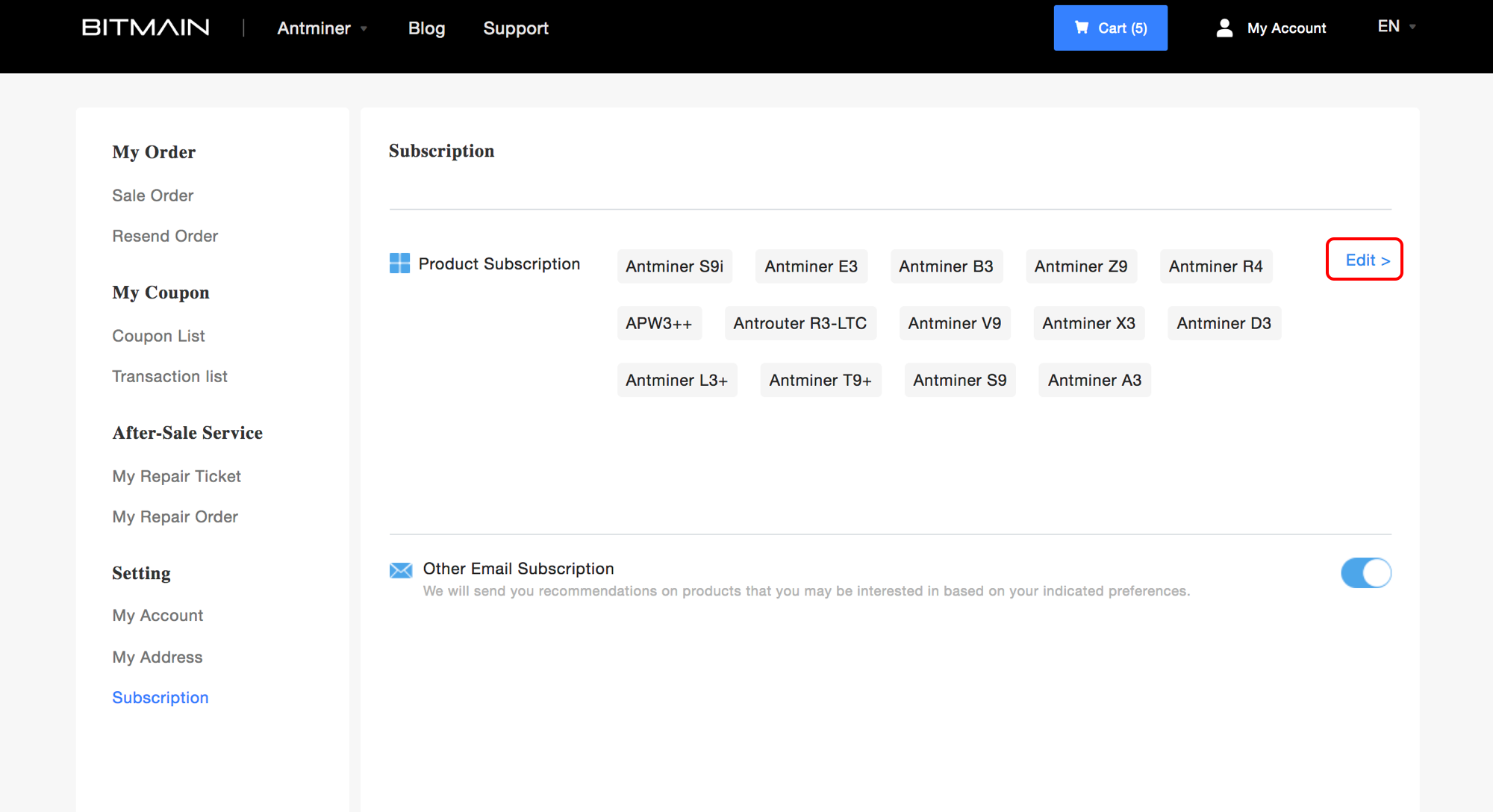Open My Account in the header
Image resolution: width=1493 pixels, height=812 pixels.
(x=1286, y=28)
